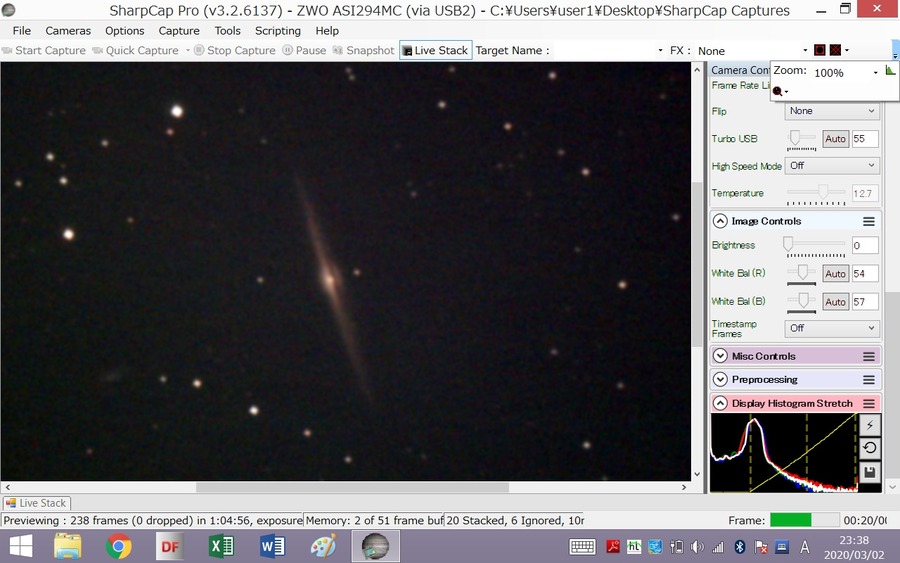900x563 pixels.
Task: Open the File menu
Action: pyautogui.click(x=22, y=30)
